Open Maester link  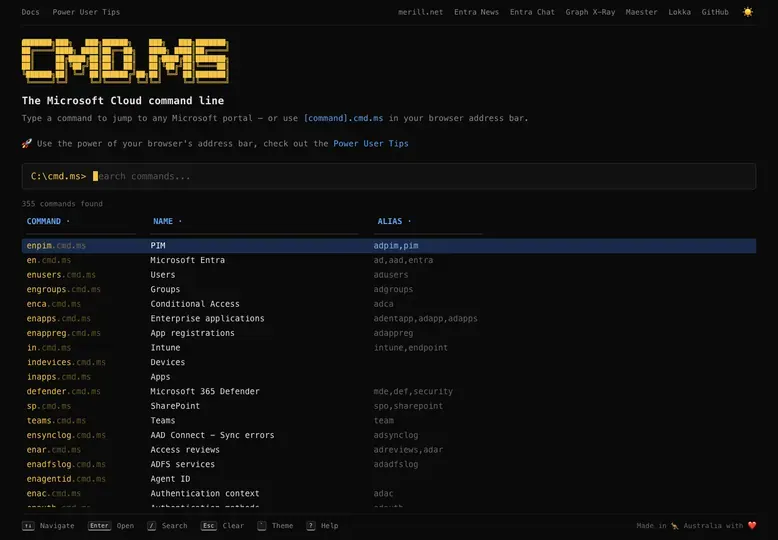coord(641,12)
